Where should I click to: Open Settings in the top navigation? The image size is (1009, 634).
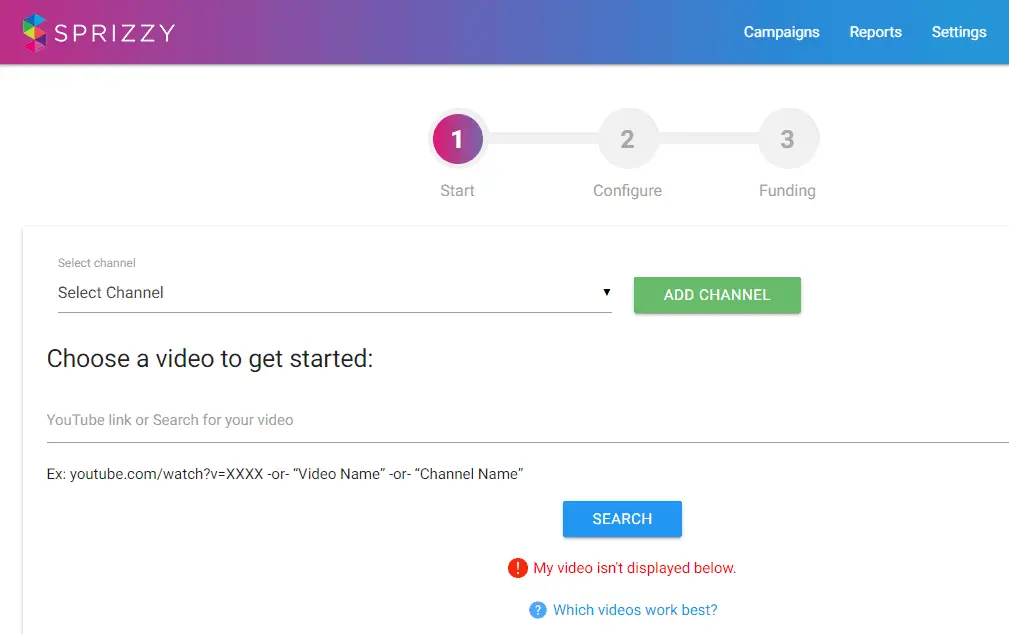click(x=959, y=32)
